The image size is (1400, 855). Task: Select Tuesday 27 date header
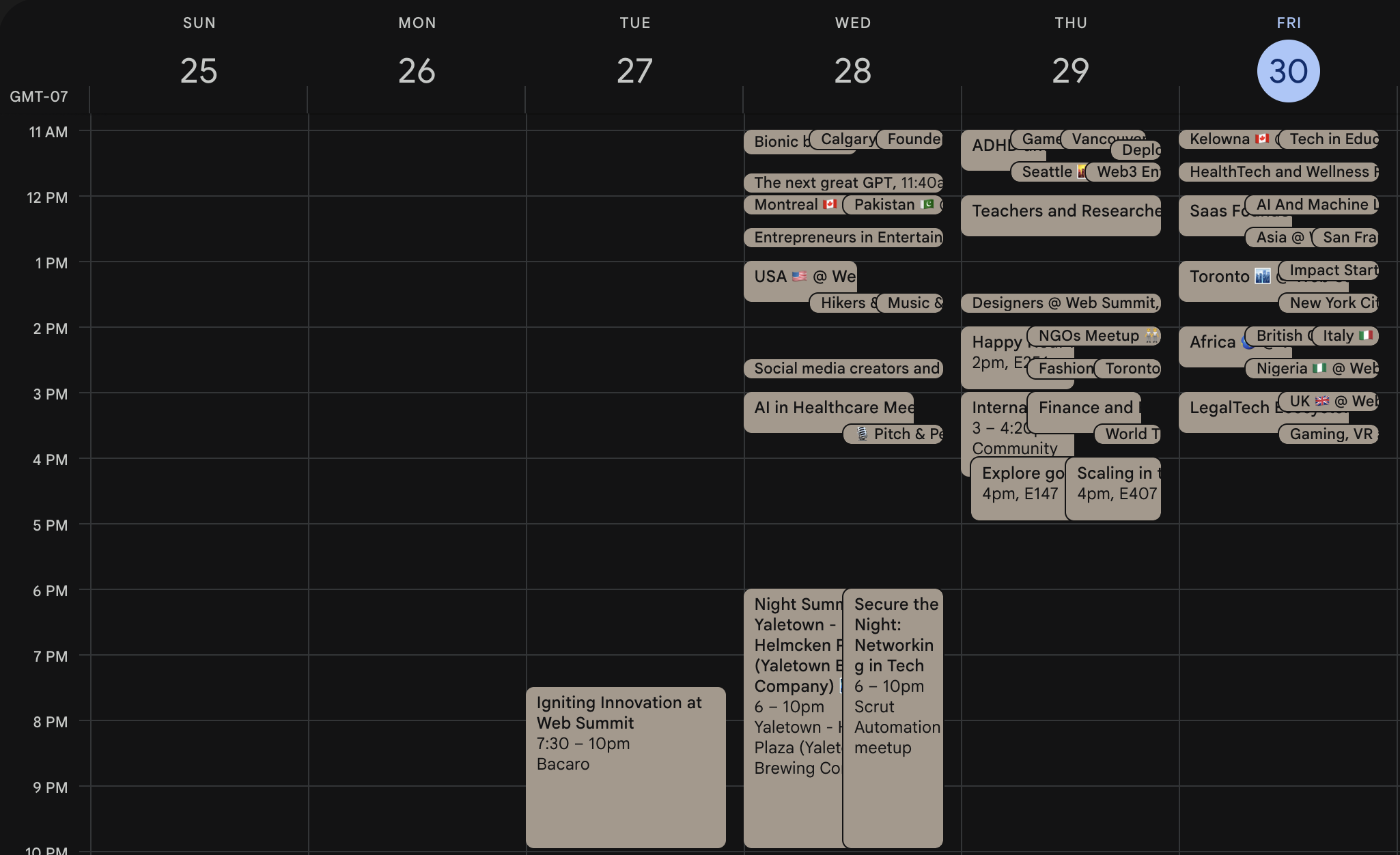tap(634, 71)
